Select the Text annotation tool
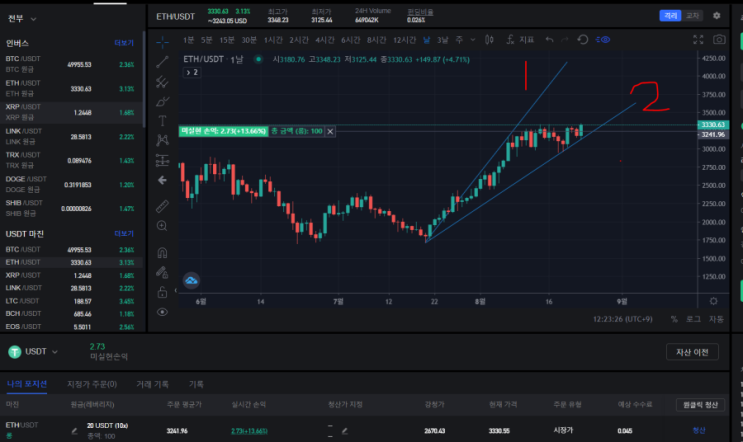This screenshot has width=743, height=442. [x=162, y=120]
